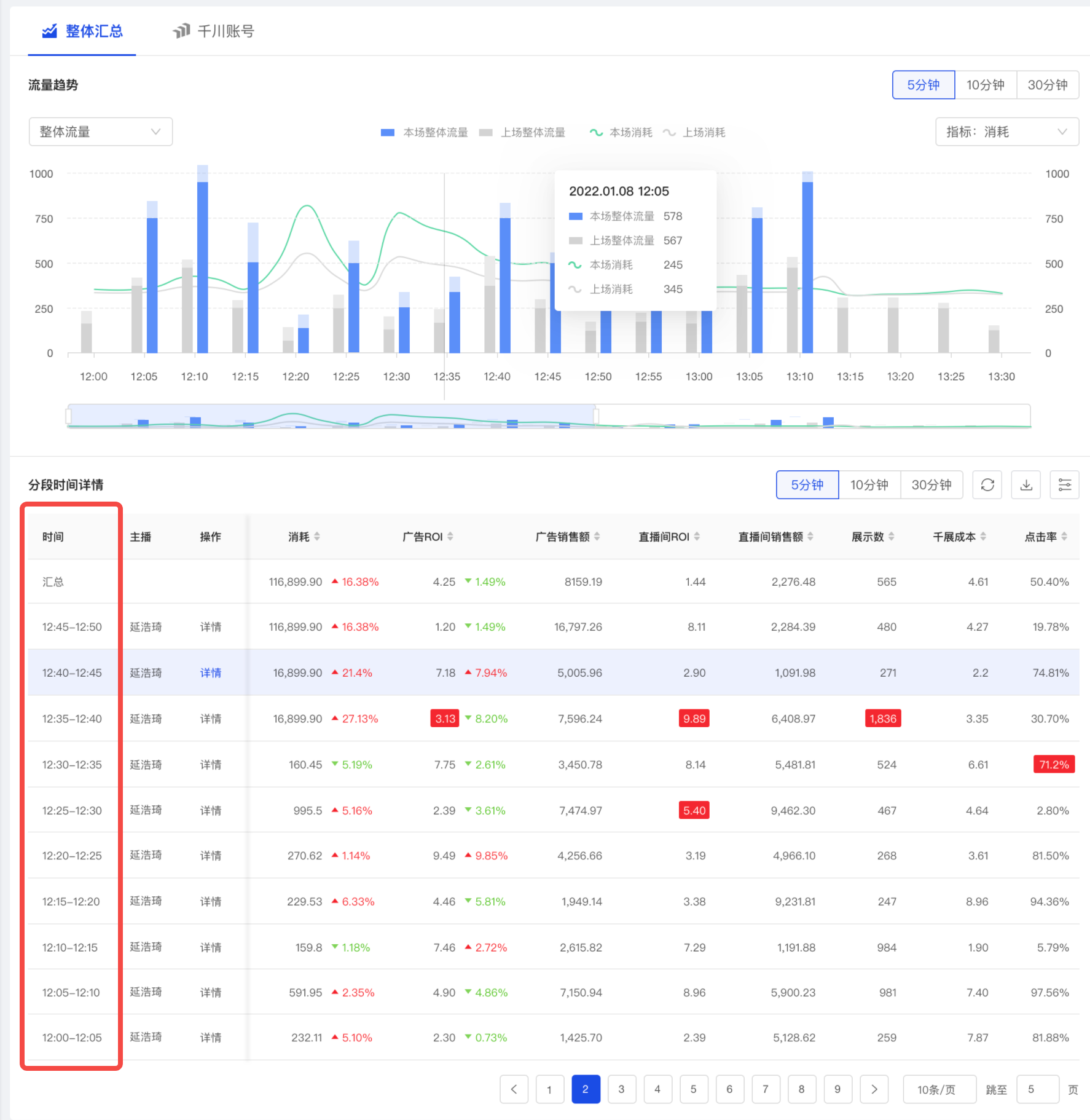
Task: Click the refresh icon above the table
Action: pyautogui.click(x=987, y=484)
